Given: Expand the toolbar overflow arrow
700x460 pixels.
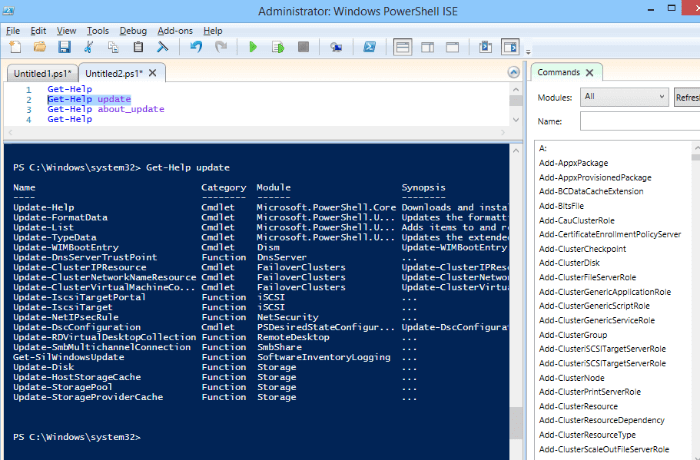Looking at the screenshot, I should [528, 52].
